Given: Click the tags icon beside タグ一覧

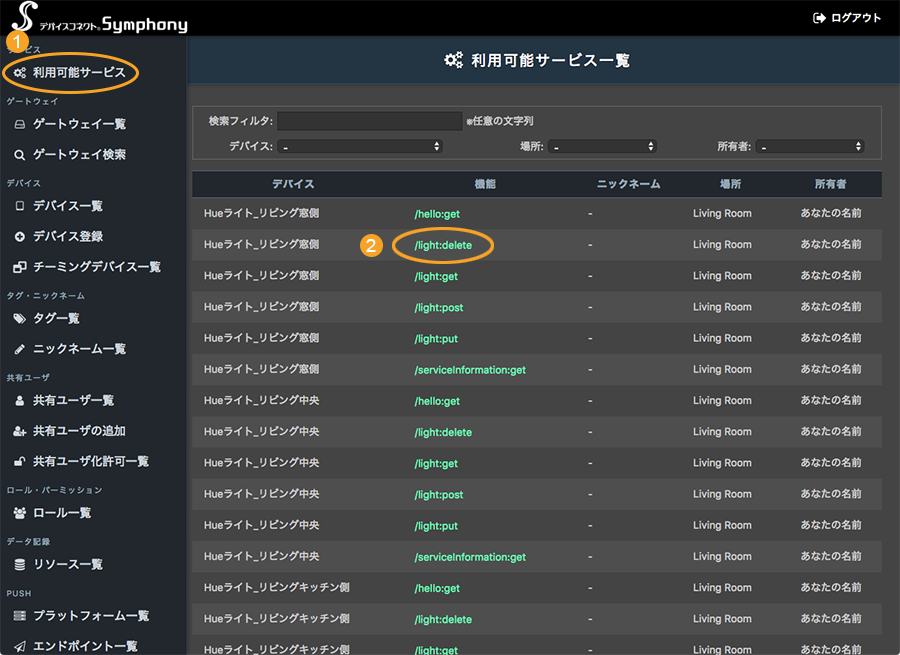Looking at the screenshot, I should pyautogui.click(x=20, y=318).
